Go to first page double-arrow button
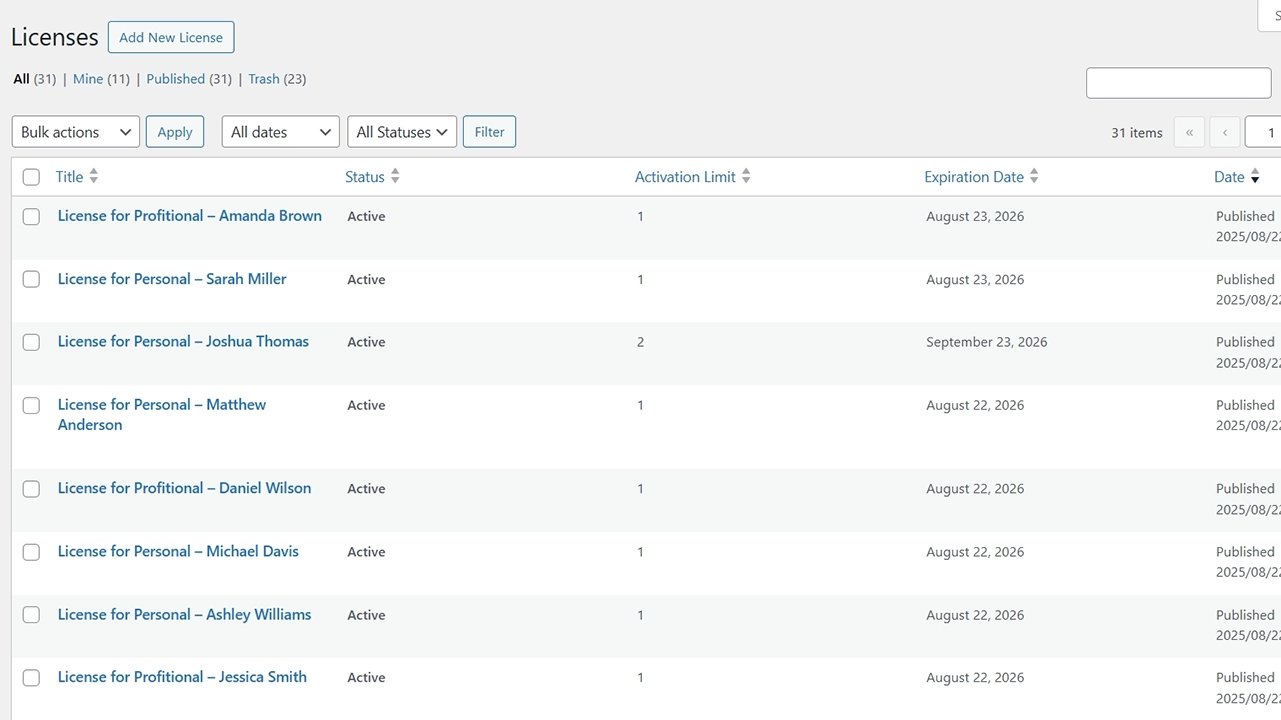The image size is (1281, 720). click(x=1189, y=132)
